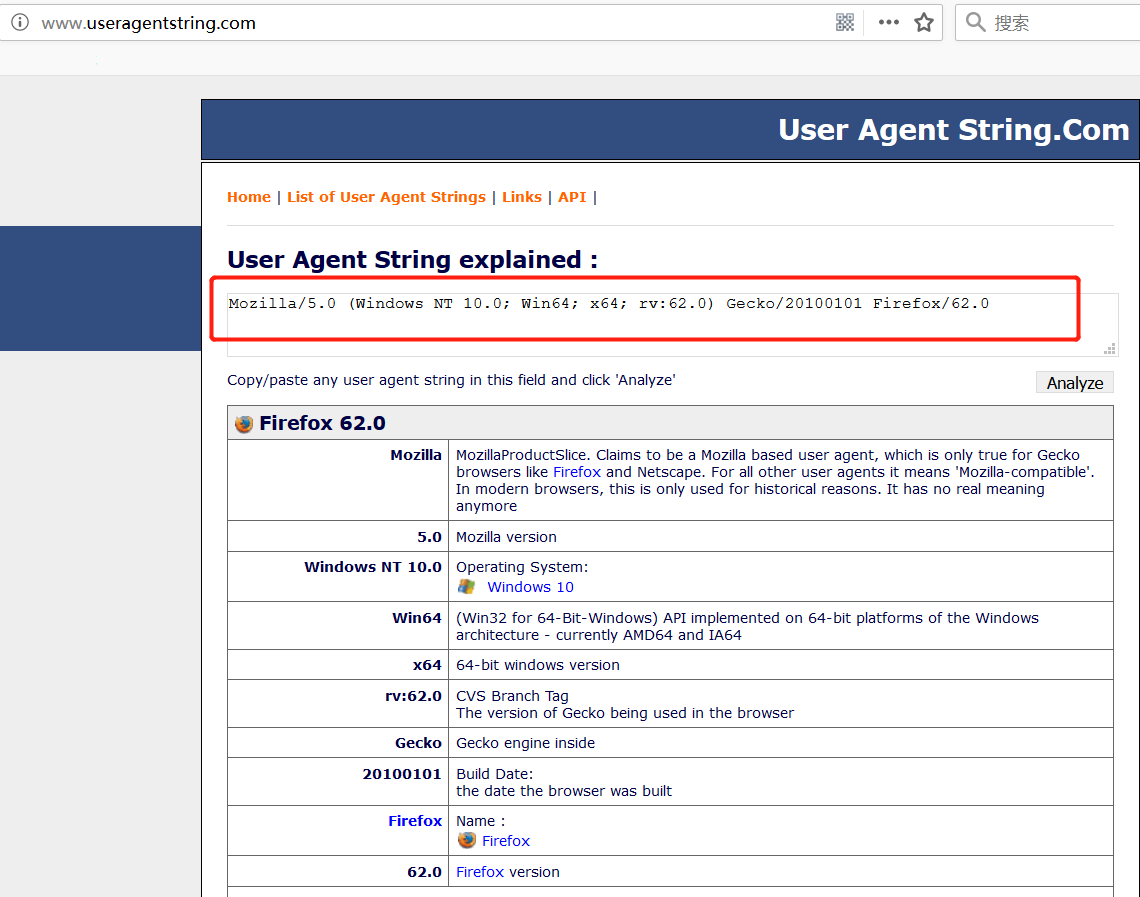Click inside the user agent string text area
The height and width of the screenshot is (897, 1140).
coord(672,324)
